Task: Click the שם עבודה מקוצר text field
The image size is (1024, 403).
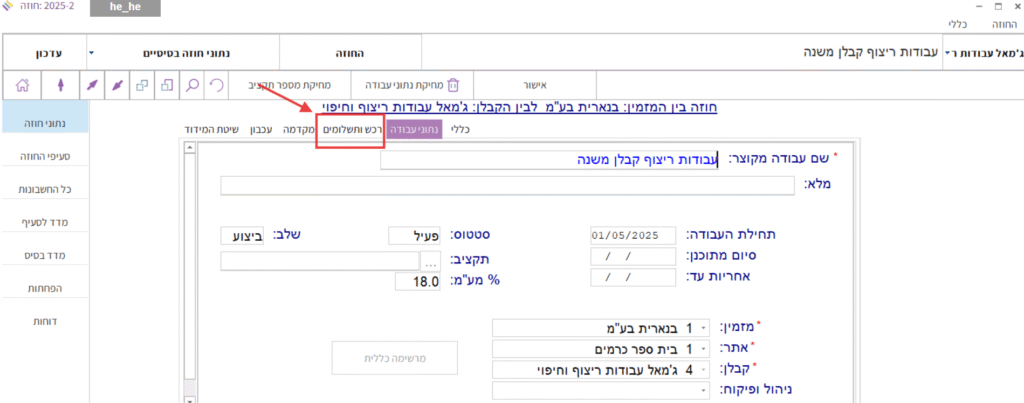Action: click(x=600, y=159)
